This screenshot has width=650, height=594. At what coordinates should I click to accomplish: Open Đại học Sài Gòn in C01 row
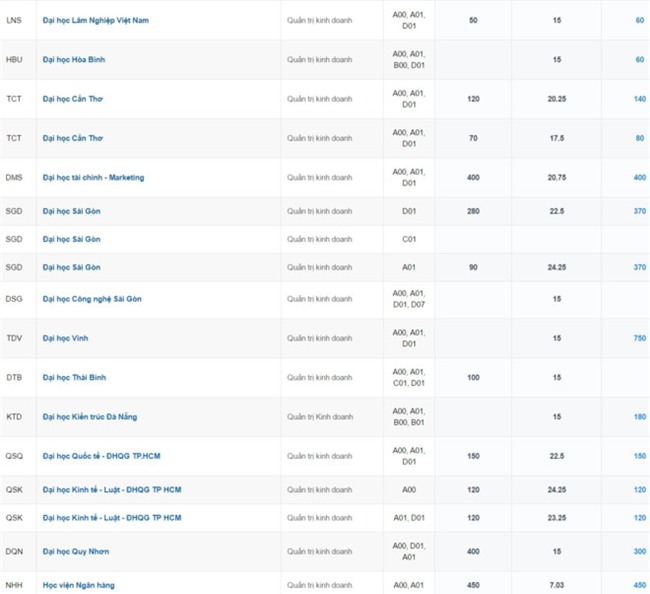(72, 240)
